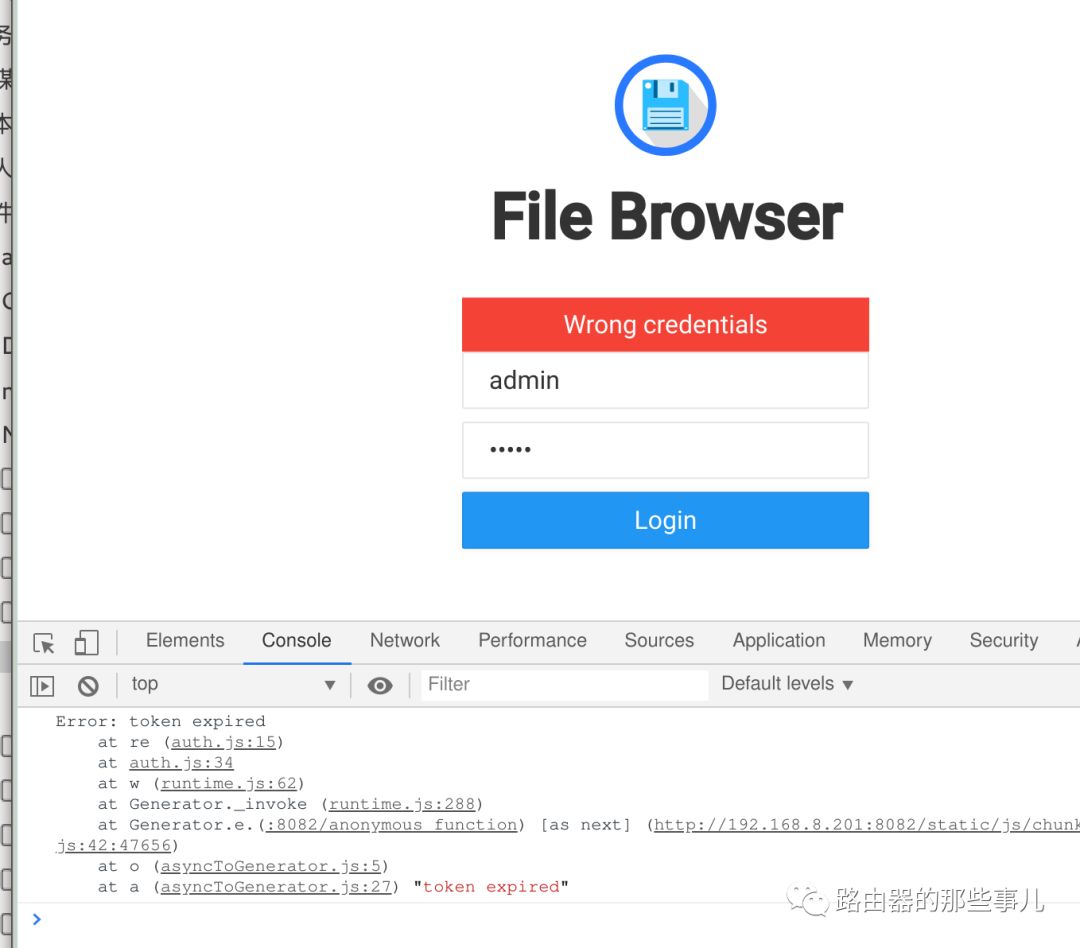
Task: Switch to the Application tab
Action: [779, 640]
